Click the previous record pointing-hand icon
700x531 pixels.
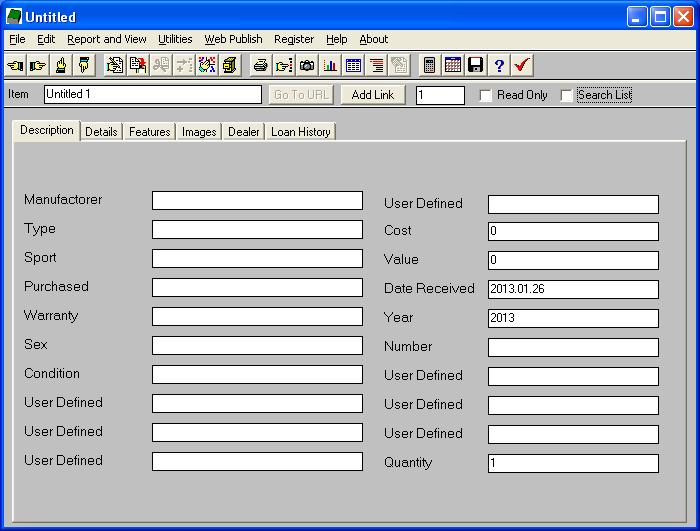(15, 65)
